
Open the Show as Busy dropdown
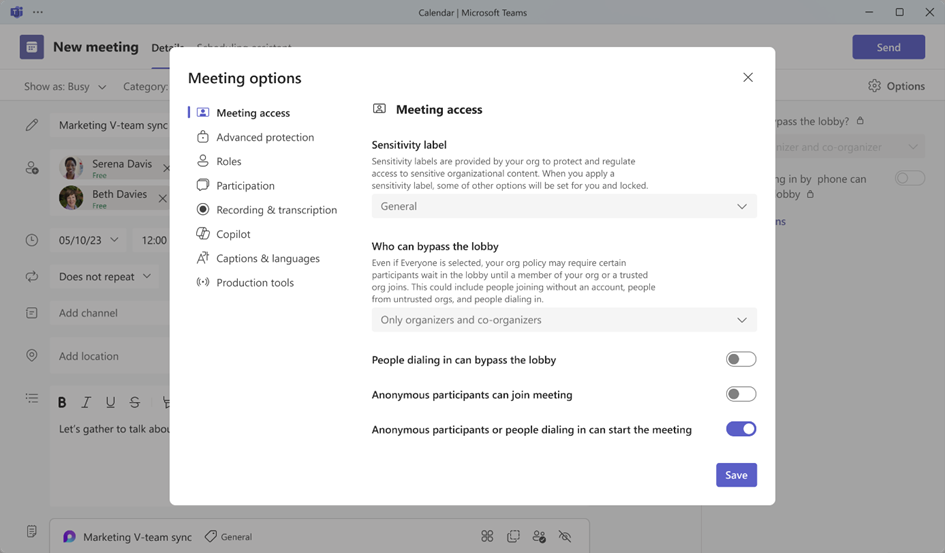65,87
